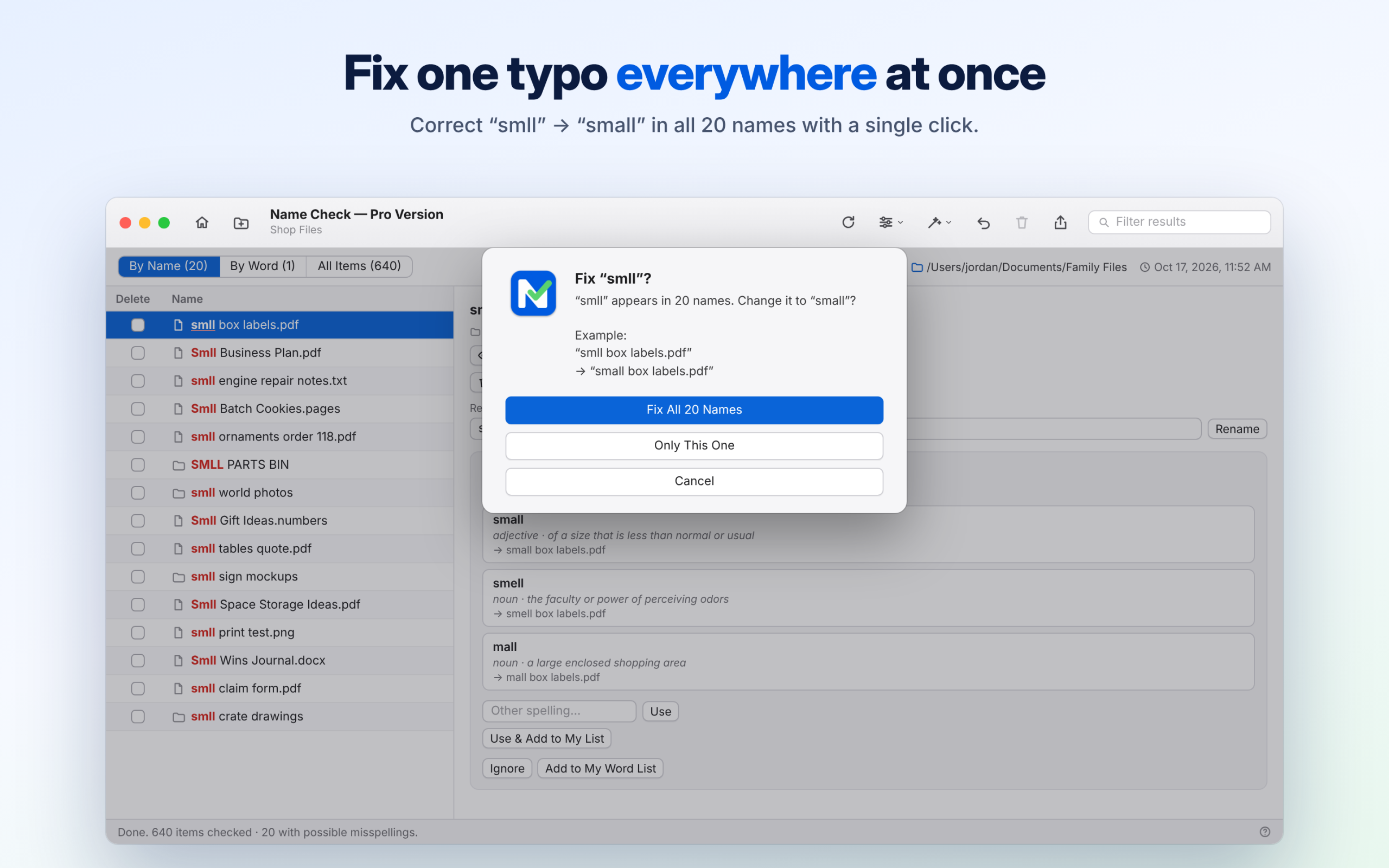Click the Name Check app icon in dialog

(533, 293)
